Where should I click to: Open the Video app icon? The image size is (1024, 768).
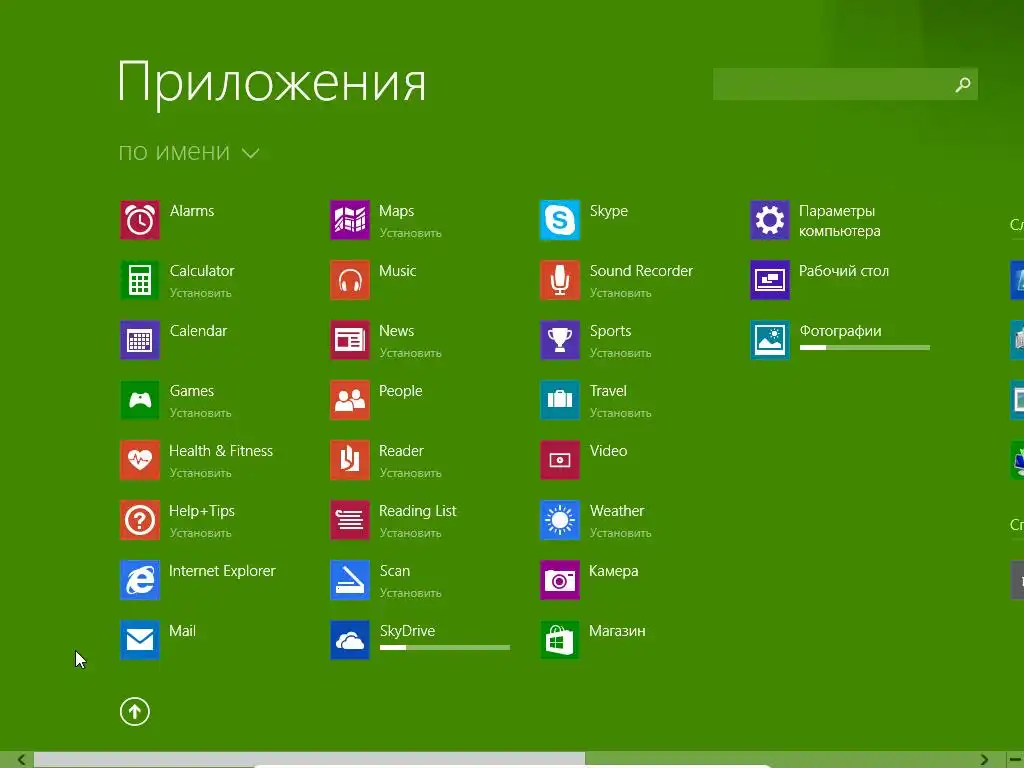tap(560, 460)
